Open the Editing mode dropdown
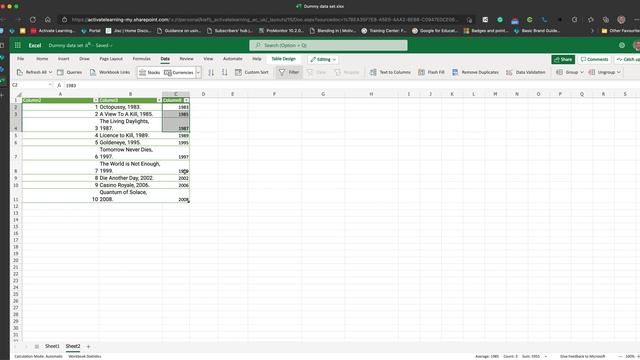Screen dimensions: 640x360 click(323, 60)
